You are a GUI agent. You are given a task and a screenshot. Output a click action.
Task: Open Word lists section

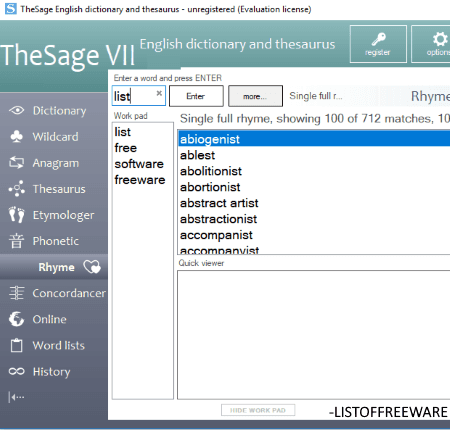pyautogui.click(x=59, y=346)
